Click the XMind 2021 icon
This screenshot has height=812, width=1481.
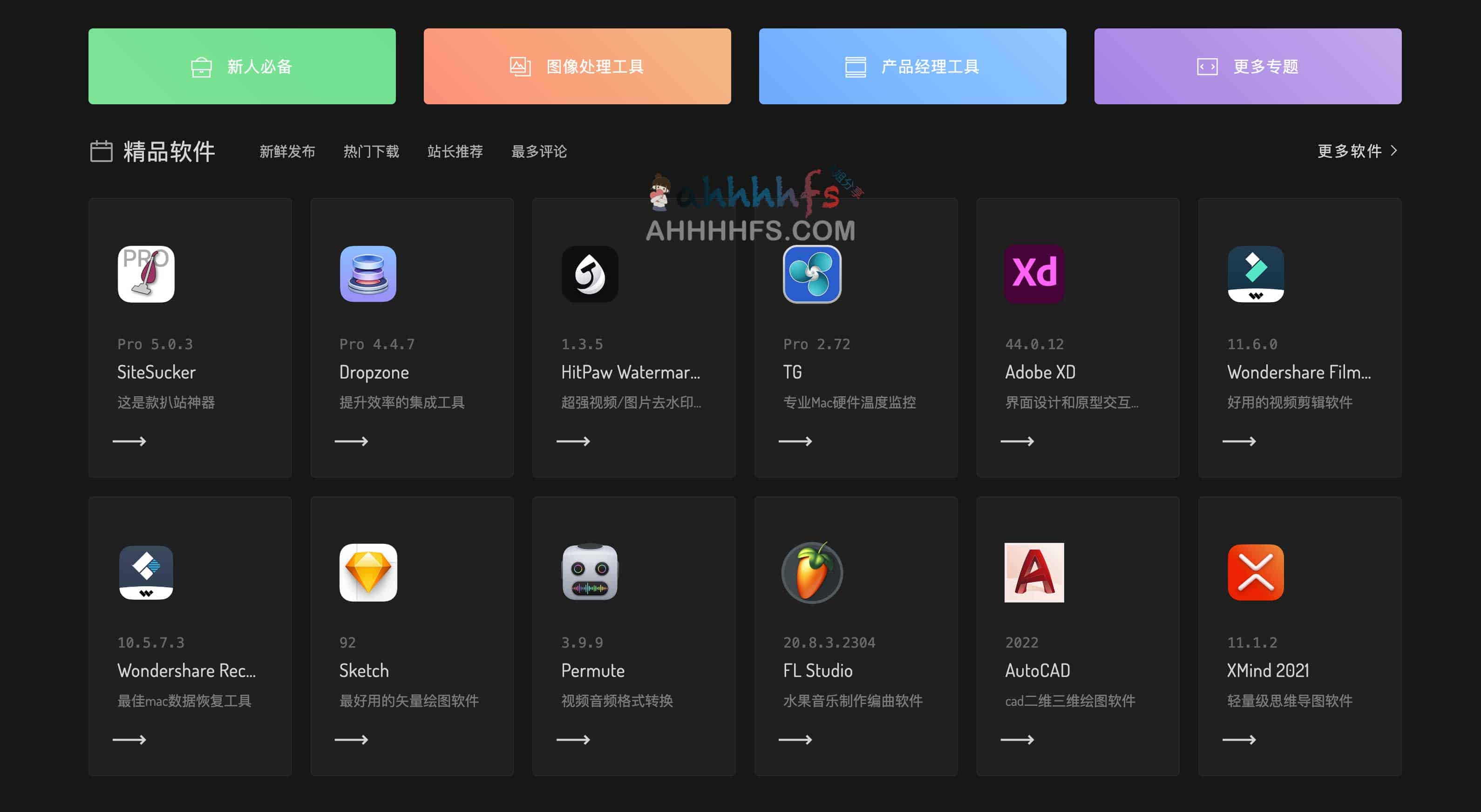pyautogui.click(x=1256, y=572)
